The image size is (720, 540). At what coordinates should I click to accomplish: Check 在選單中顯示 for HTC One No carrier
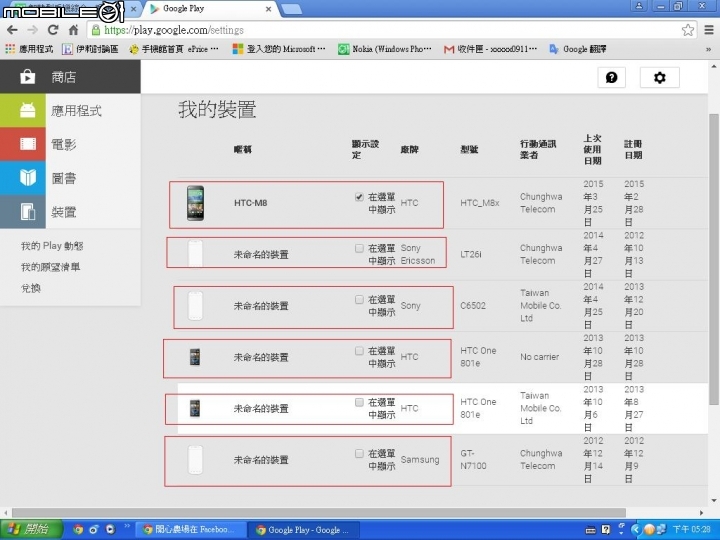point(359,351)
